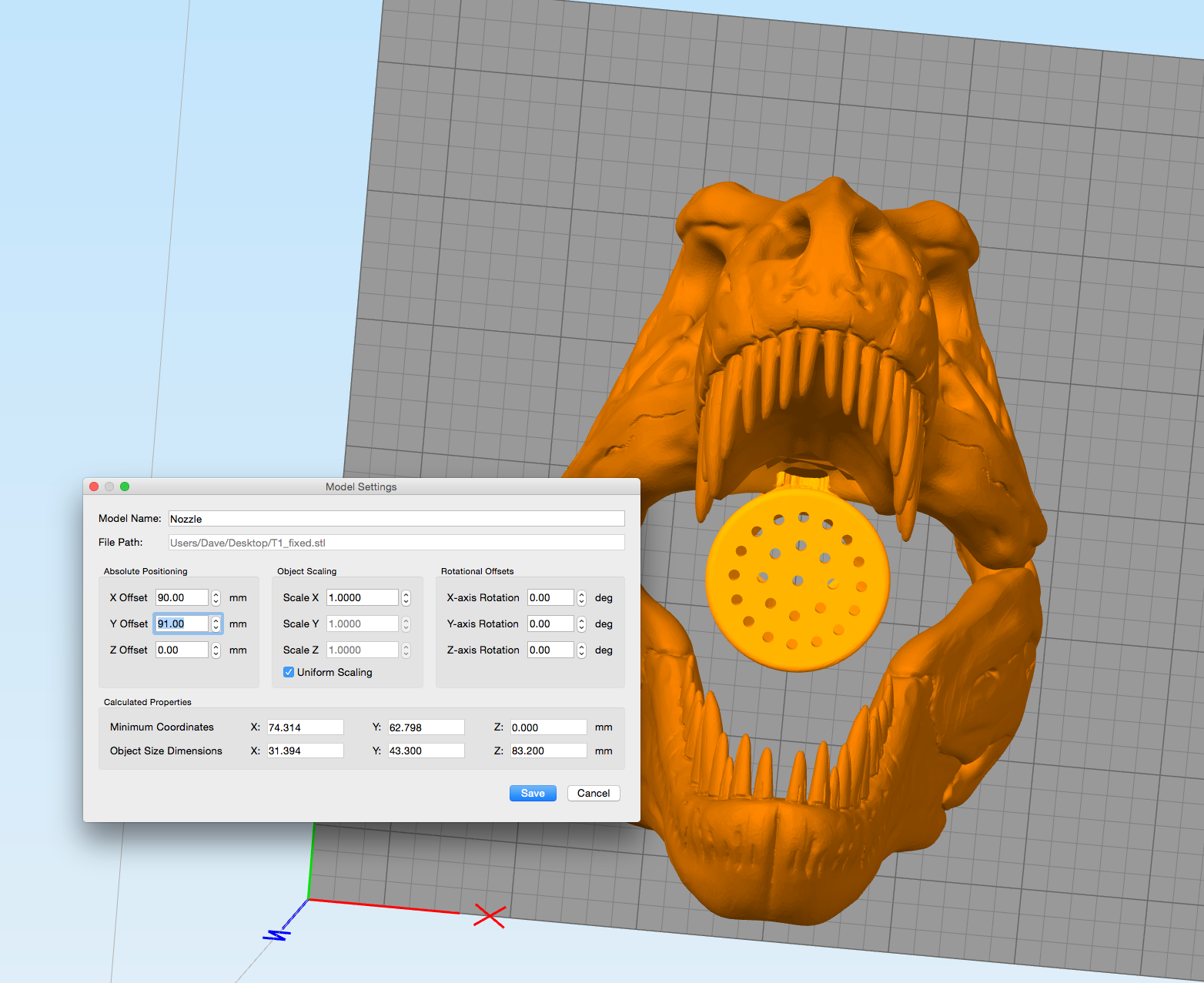Screen dimensions: 1204x983
Task: Adjust the X-axis Rotation stepper
Action: pyautogui.click(x=582, y=597)
